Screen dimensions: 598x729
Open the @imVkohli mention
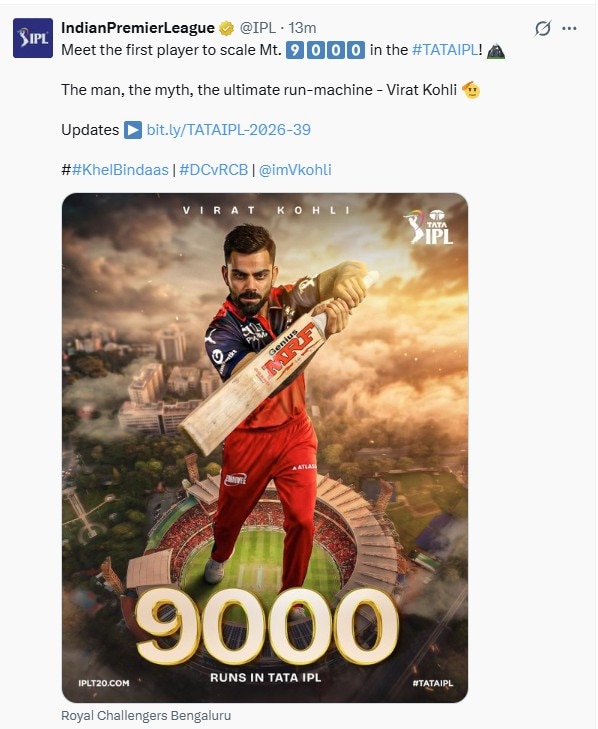click(x=295, y=170)
